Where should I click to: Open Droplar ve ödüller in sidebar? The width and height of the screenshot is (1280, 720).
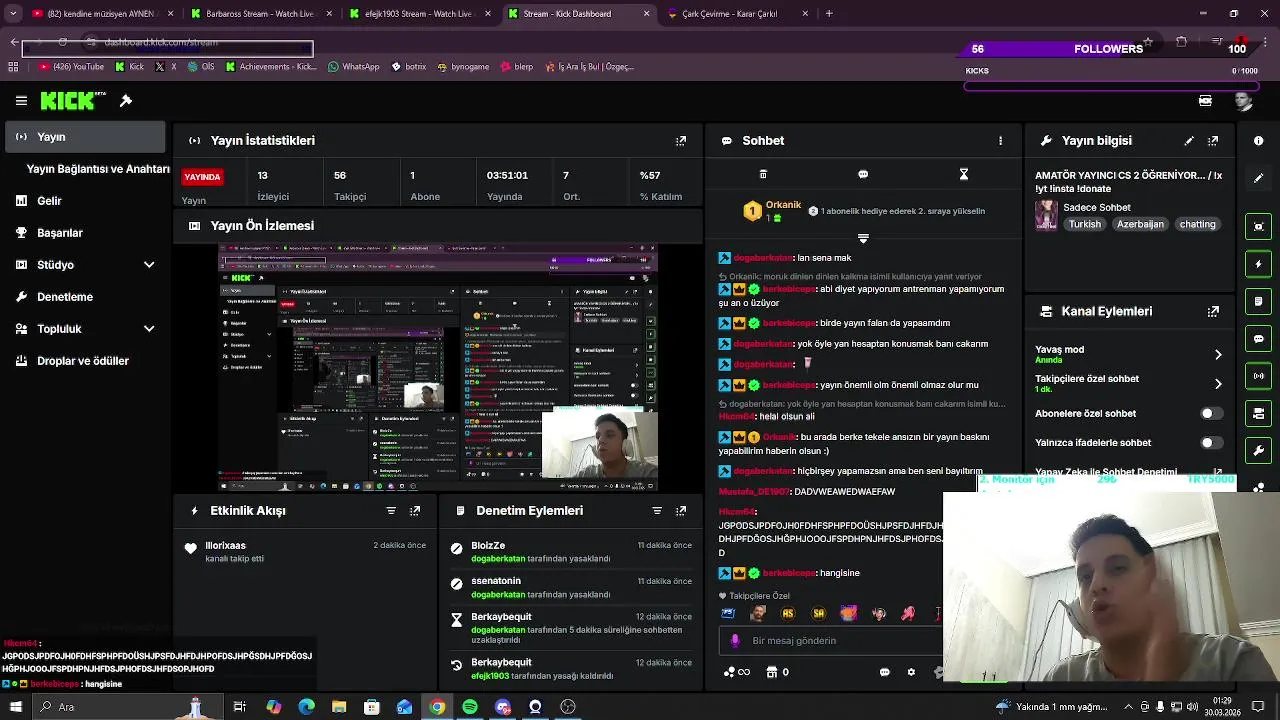tap(85, 361)
